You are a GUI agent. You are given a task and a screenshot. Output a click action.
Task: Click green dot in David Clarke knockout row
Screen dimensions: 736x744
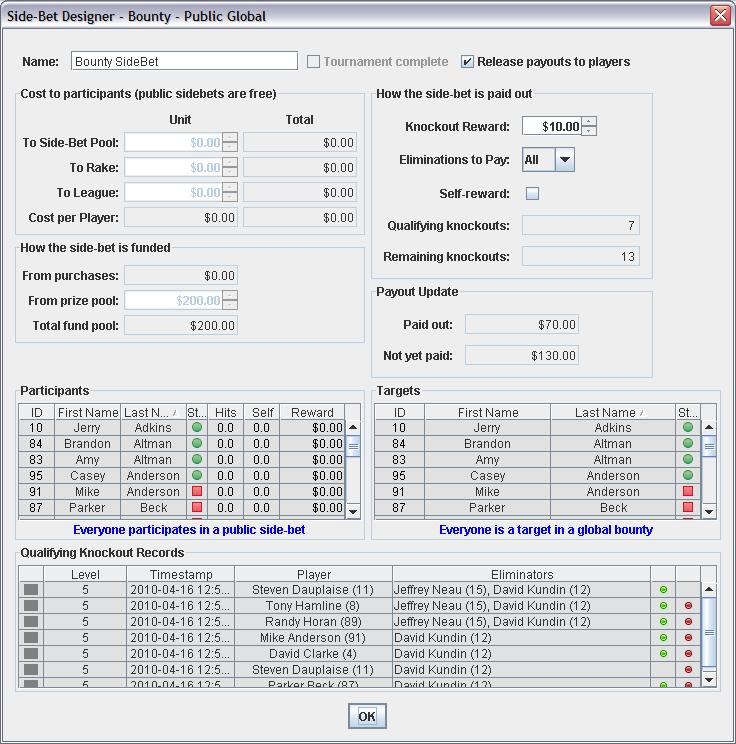[x=663, y=654]
